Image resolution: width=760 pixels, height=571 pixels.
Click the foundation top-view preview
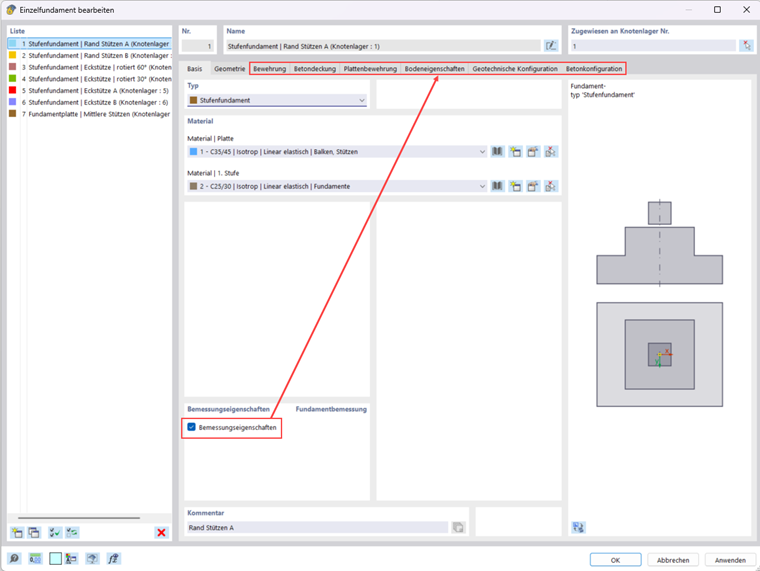pos(660,354)
